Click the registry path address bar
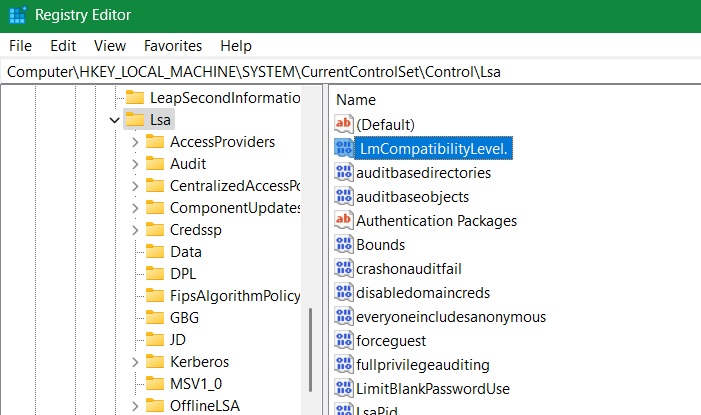 click(x=350, y=72)
